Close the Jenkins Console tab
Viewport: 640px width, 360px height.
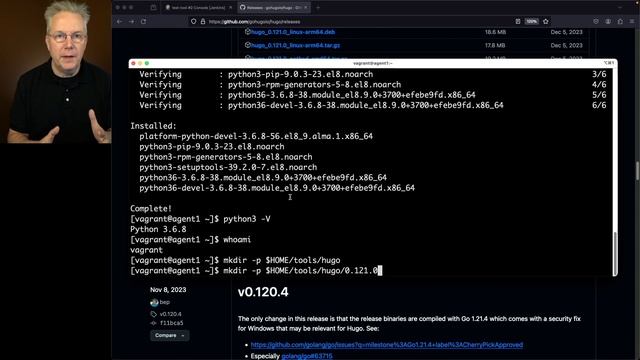(230, 8)
